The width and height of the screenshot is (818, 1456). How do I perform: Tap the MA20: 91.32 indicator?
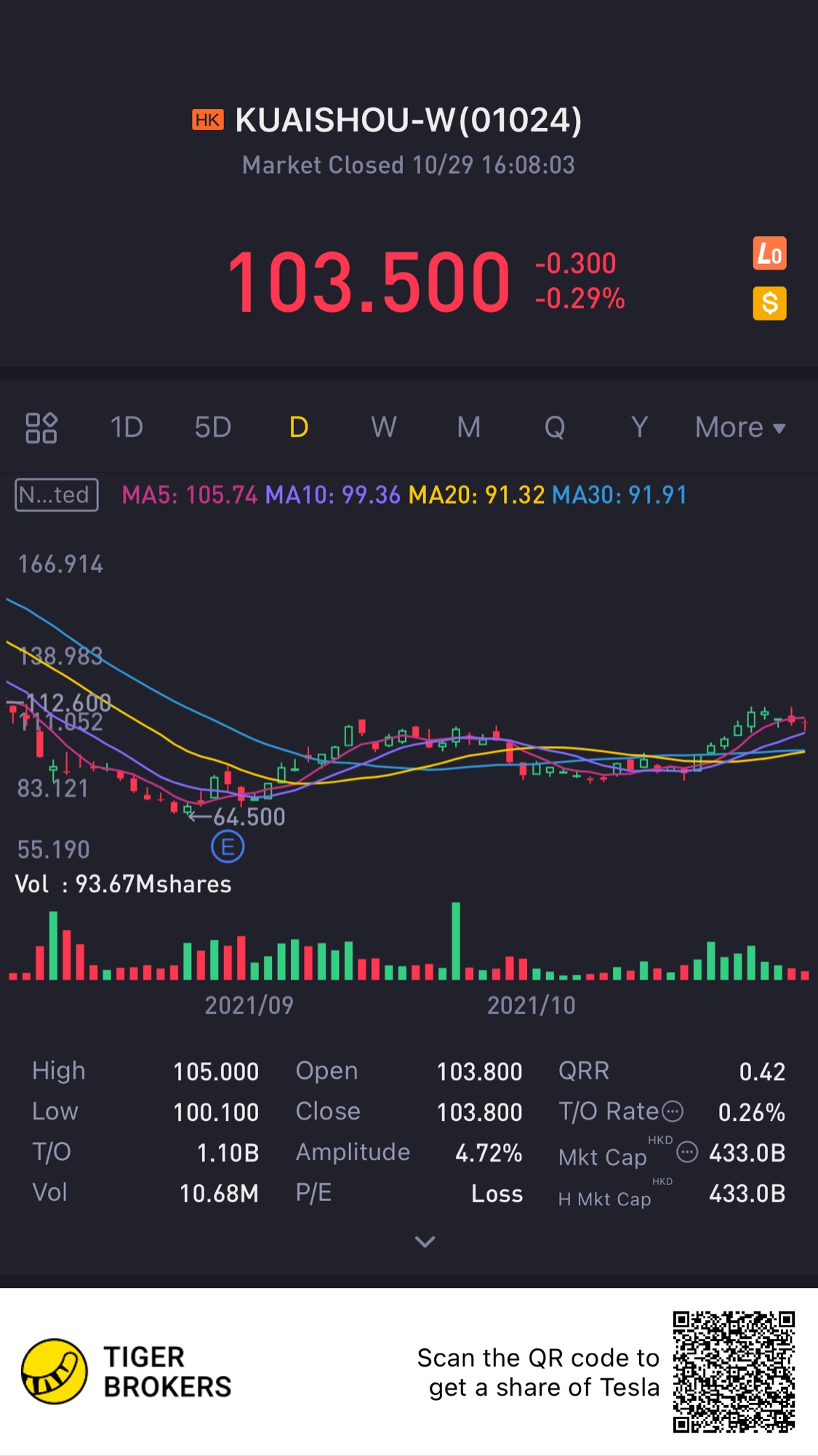(x=476, y=495)
